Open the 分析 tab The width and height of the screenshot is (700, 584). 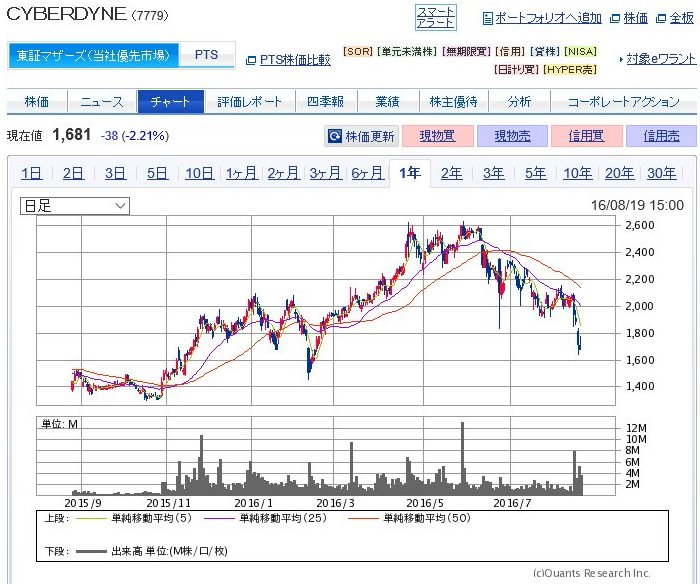(x=520, y=101)
